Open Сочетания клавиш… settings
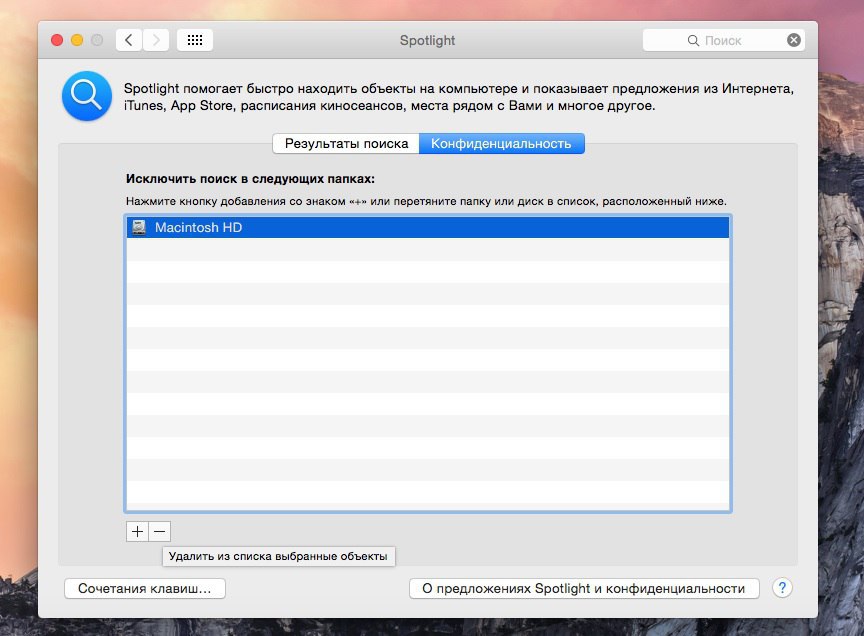Image resolution: width=864 pixels, height=636 pixels. [x=145, y=588]
